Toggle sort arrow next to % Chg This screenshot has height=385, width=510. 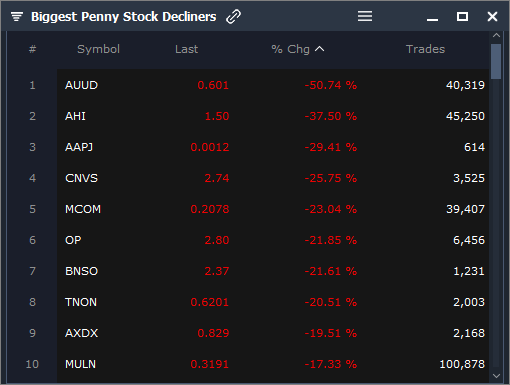(319, 49)
